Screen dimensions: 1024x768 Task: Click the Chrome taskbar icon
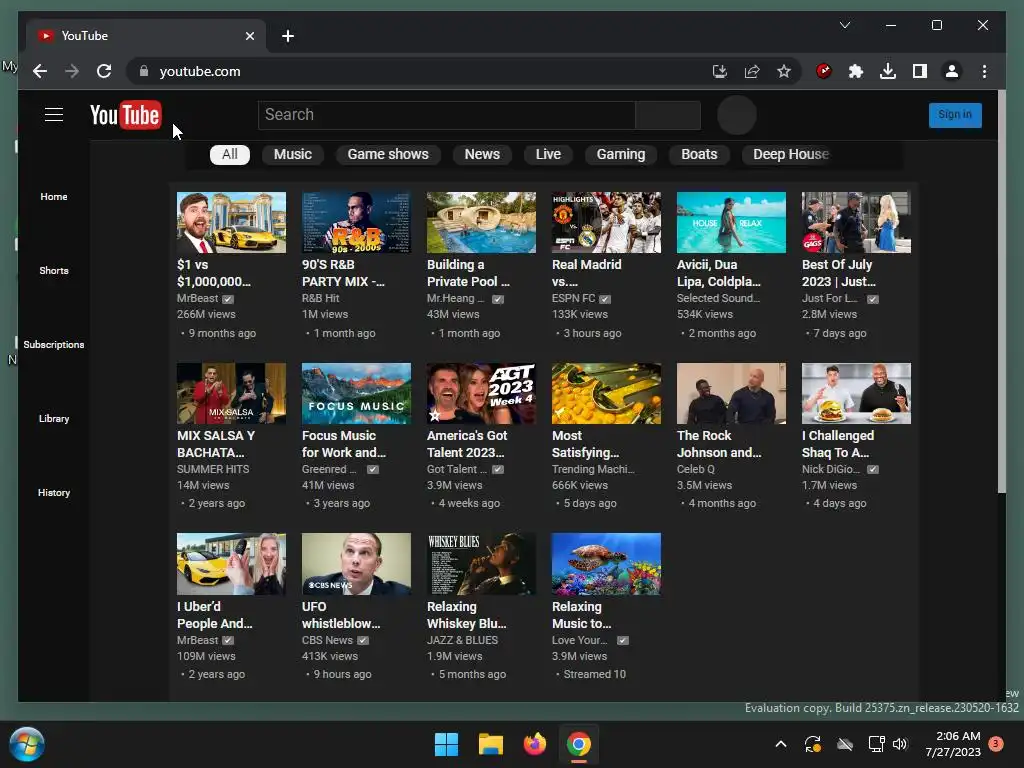(579, 744)
